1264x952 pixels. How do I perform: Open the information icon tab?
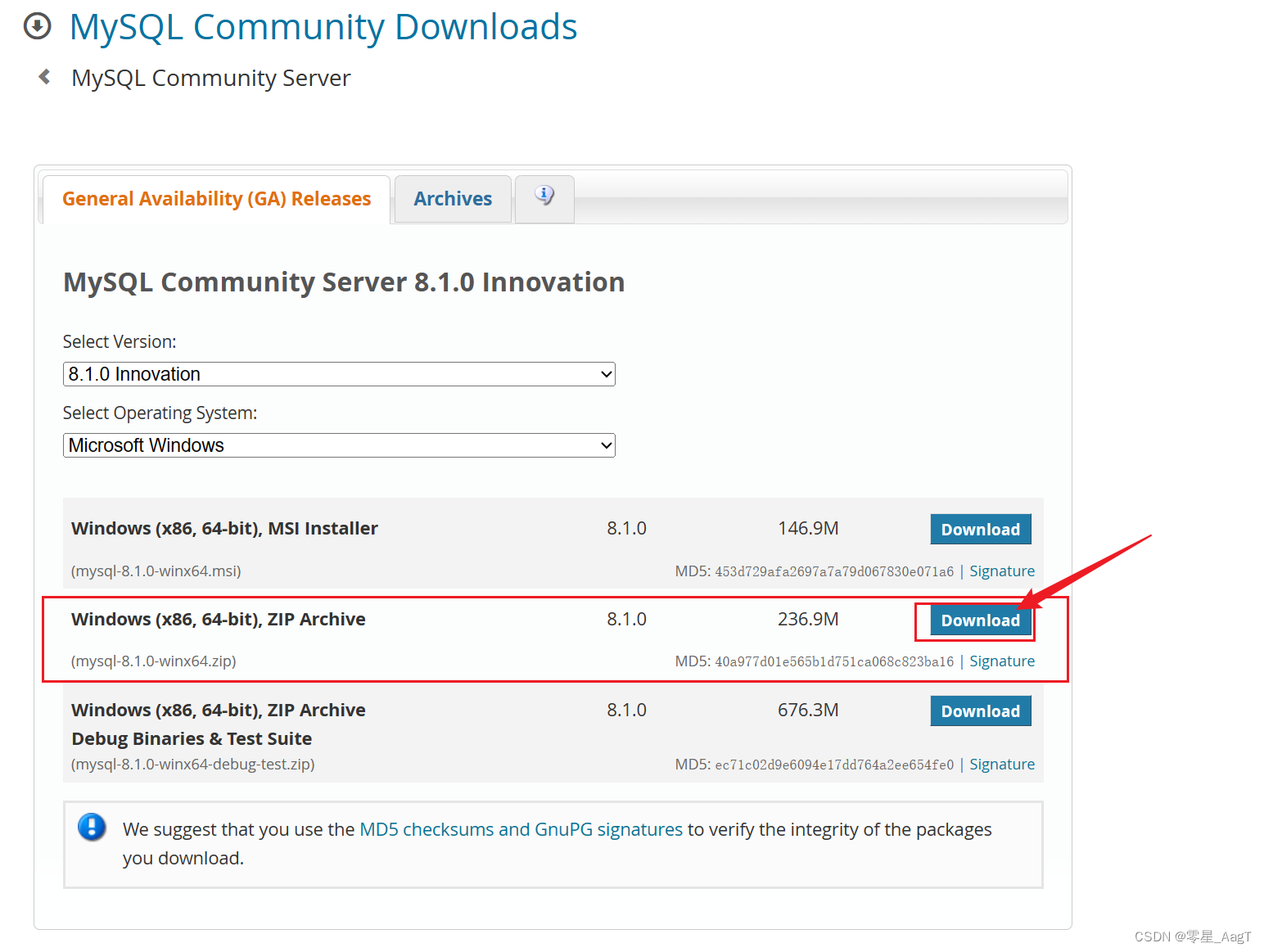click(x=544, y=198)
